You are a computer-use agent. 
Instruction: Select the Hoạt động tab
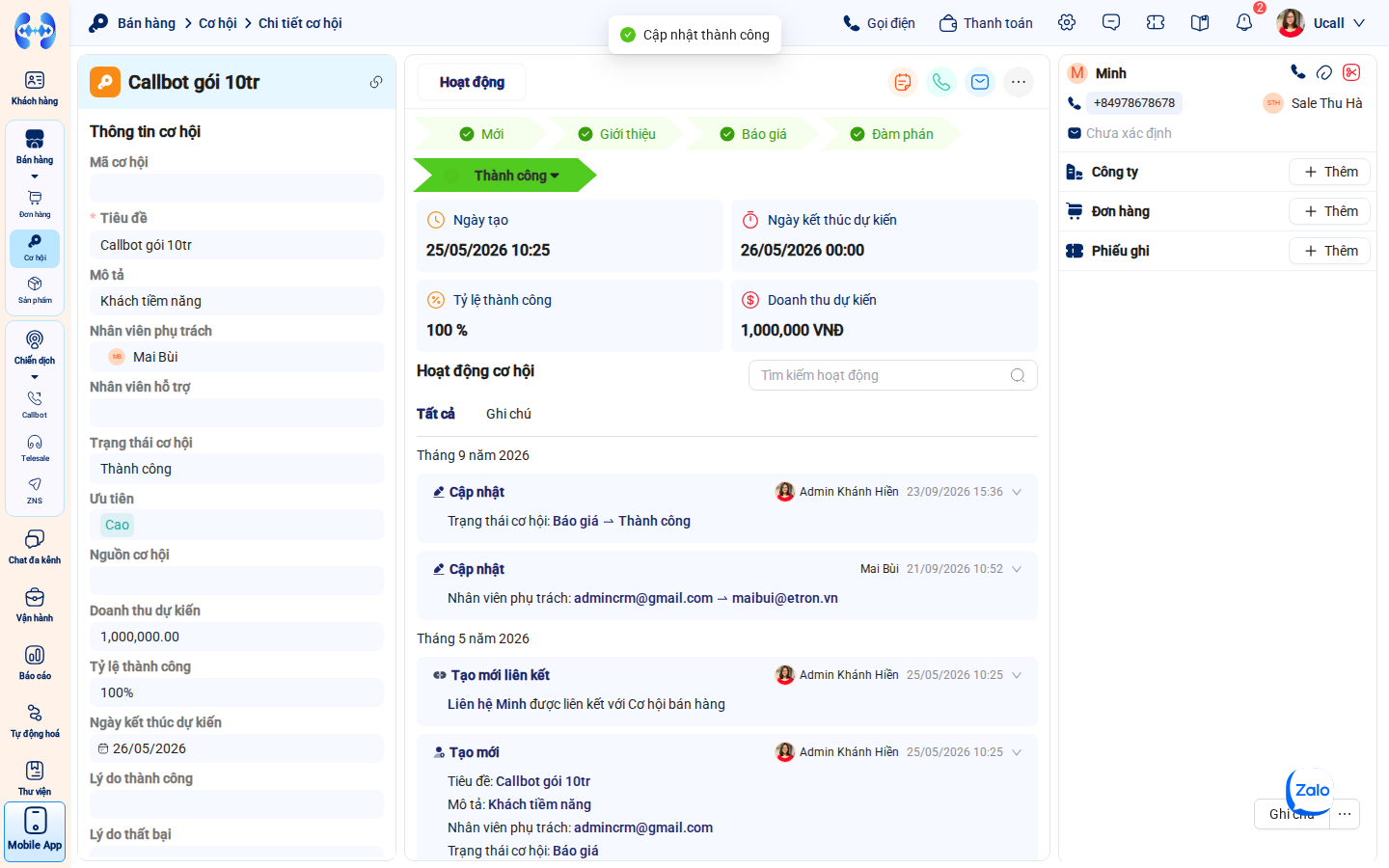472,82
